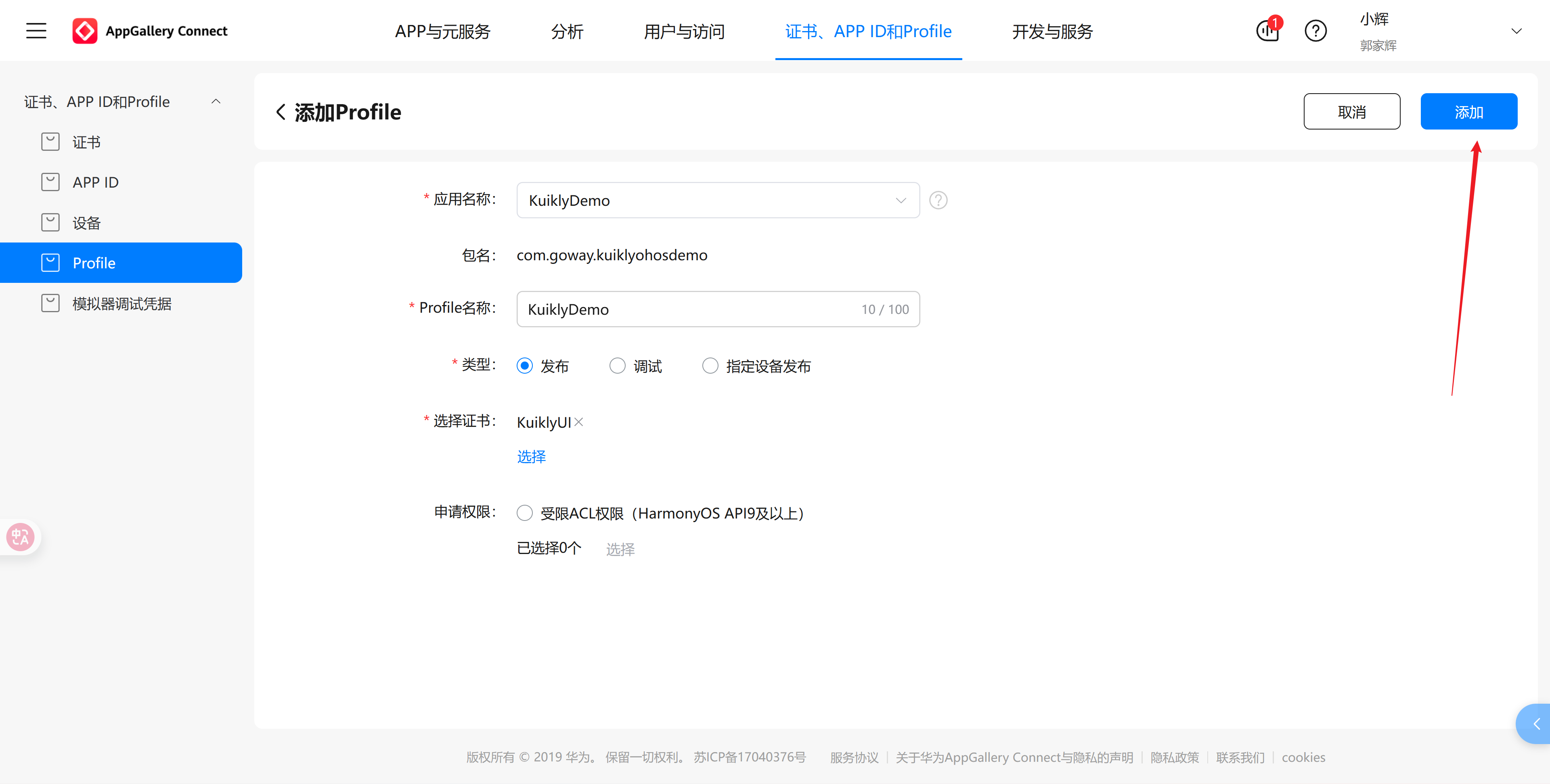Select the 调试 profile type
Image resolution: width=1550 pixels, height=784 pixels.
tap(617, 365)
